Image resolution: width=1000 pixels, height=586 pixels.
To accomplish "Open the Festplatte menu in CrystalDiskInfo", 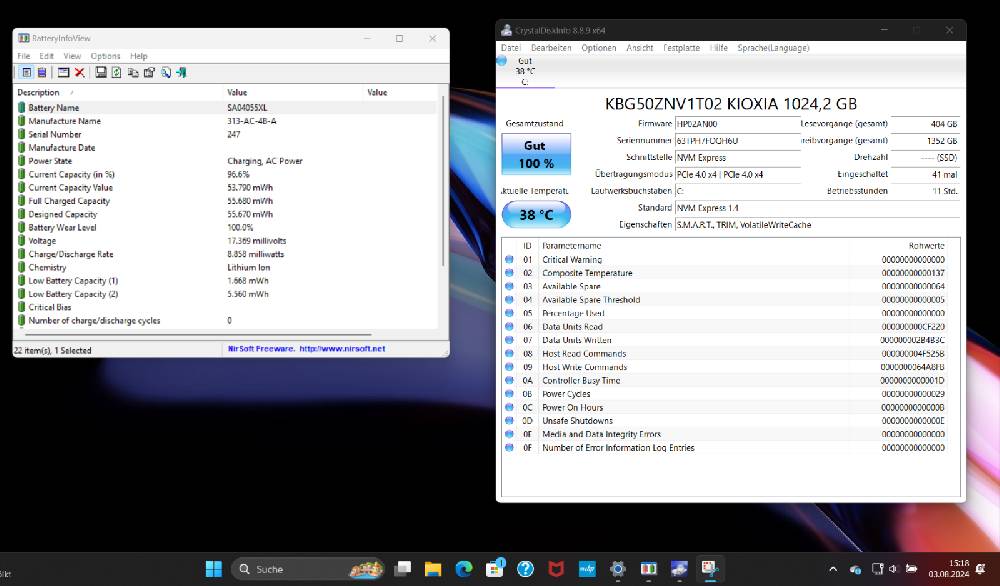I will [682, 48].
